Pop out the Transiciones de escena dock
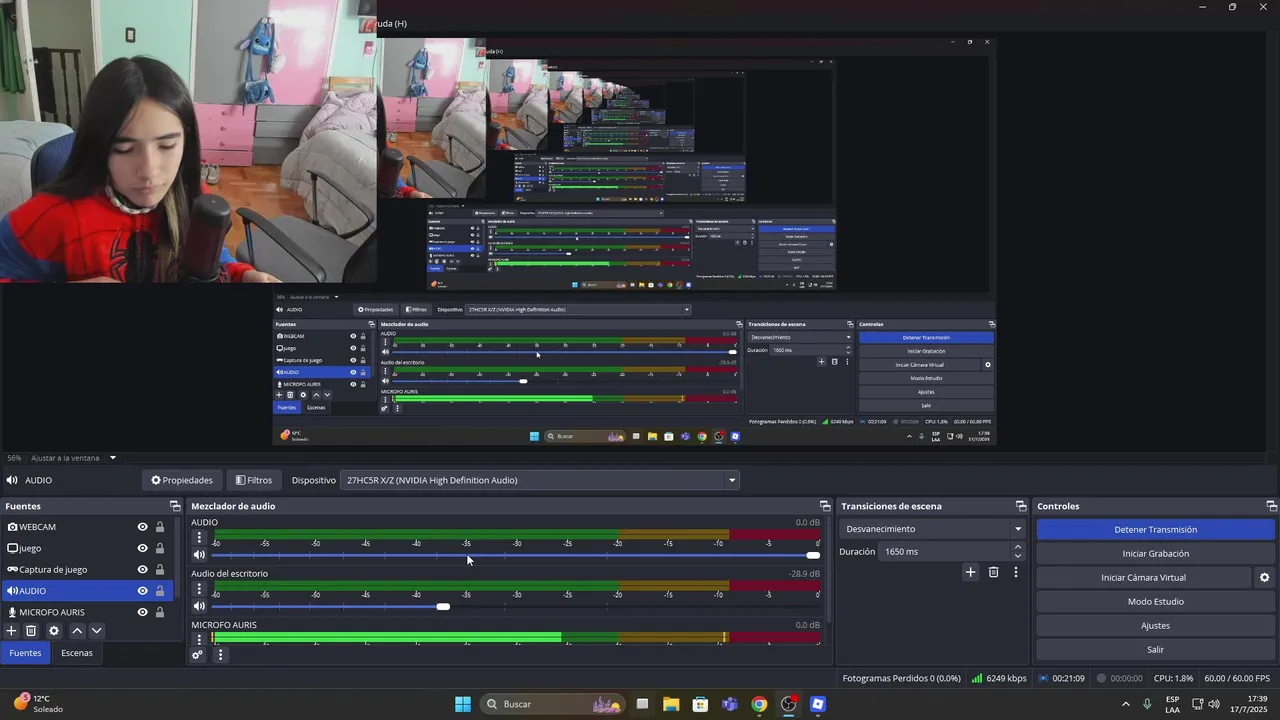This screenshot has height=720, width=1280. (1021, 506)
